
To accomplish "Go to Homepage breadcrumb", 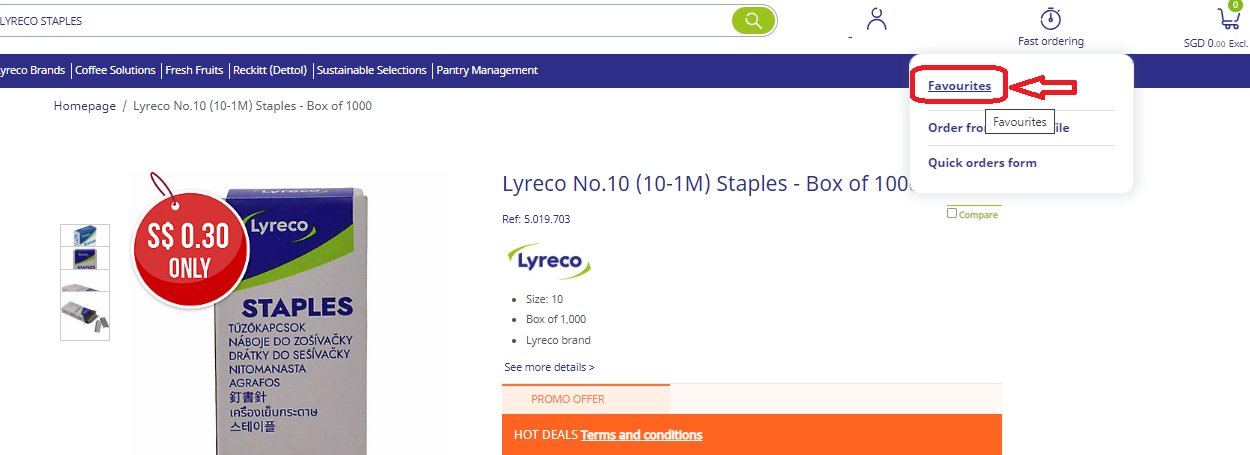I will coord(85,106).
